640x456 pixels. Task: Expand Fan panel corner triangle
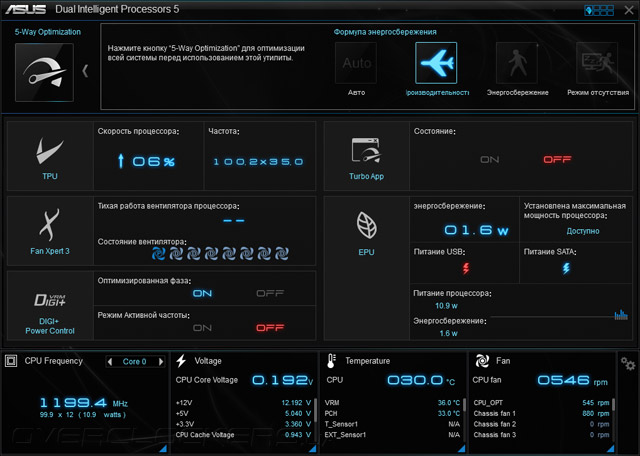coord(610,449)
